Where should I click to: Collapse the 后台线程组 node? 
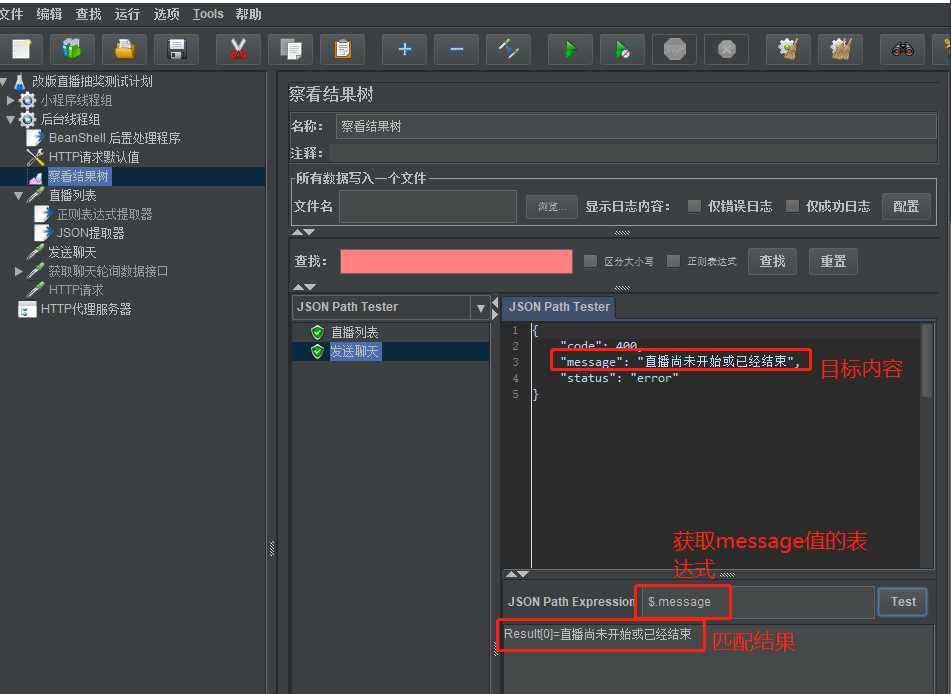(x=10, y=120)
